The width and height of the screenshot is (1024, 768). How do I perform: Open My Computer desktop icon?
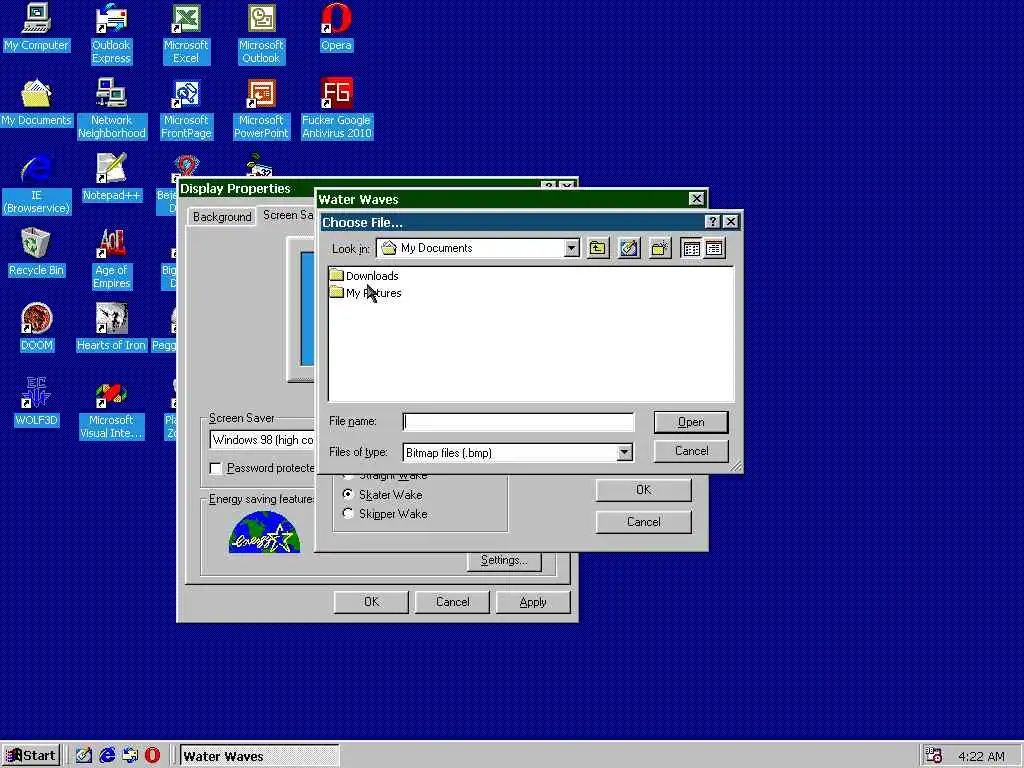(x=36, y=27)
